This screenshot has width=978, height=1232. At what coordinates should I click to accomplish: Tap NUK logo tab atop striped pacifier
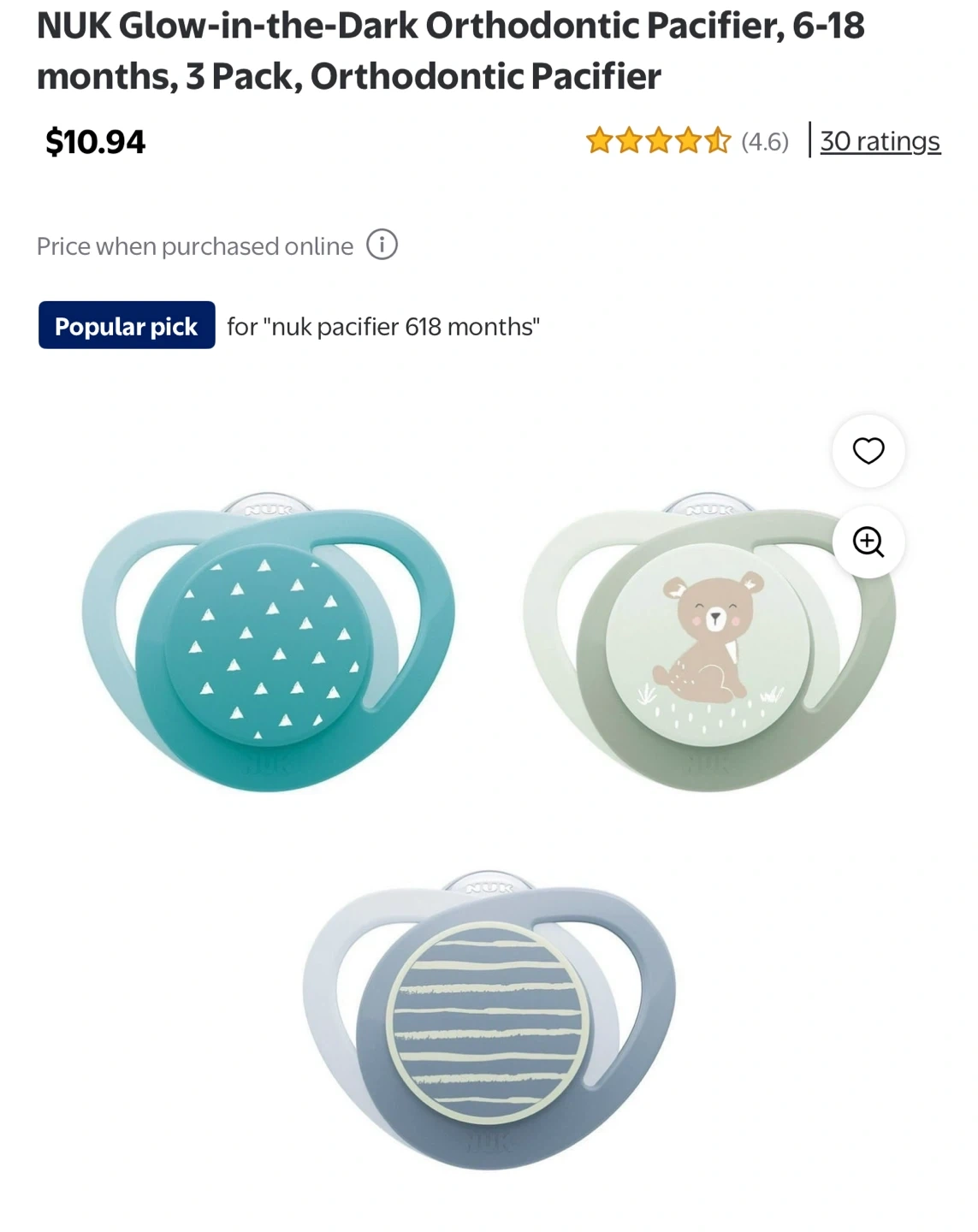click(489, 886)
